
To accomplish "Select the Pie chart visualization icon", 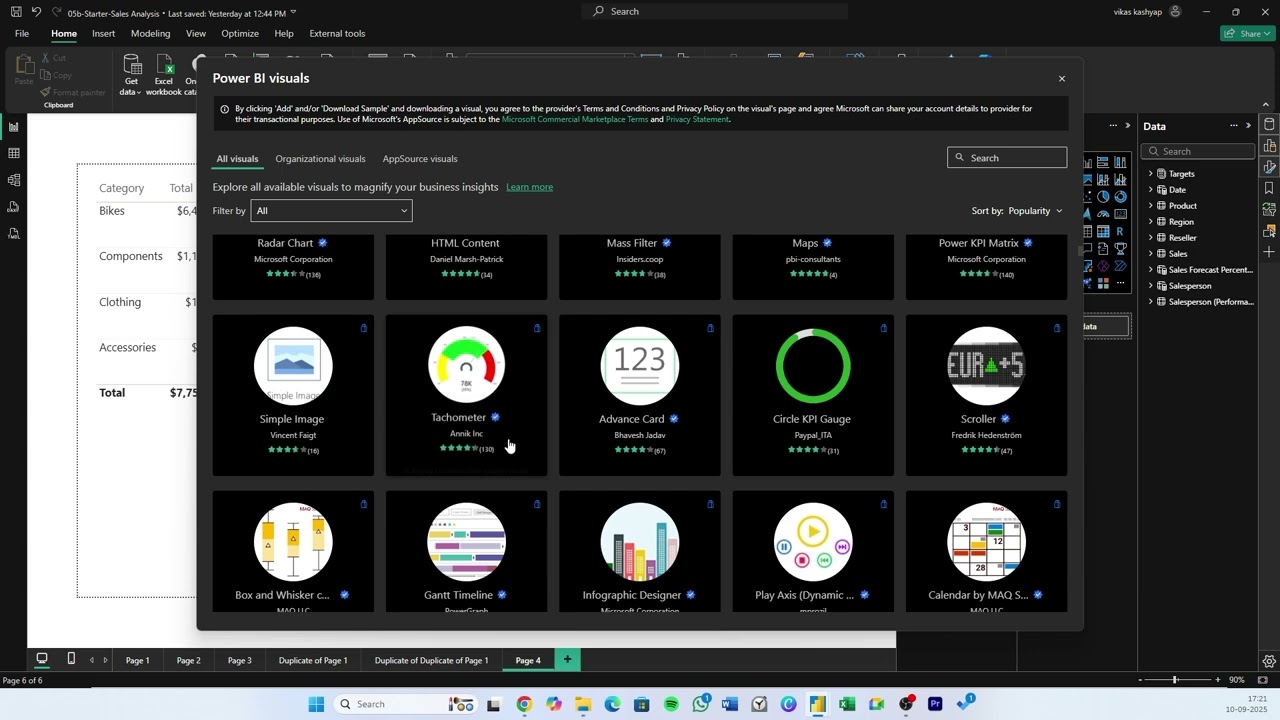I will point(1103,196).
